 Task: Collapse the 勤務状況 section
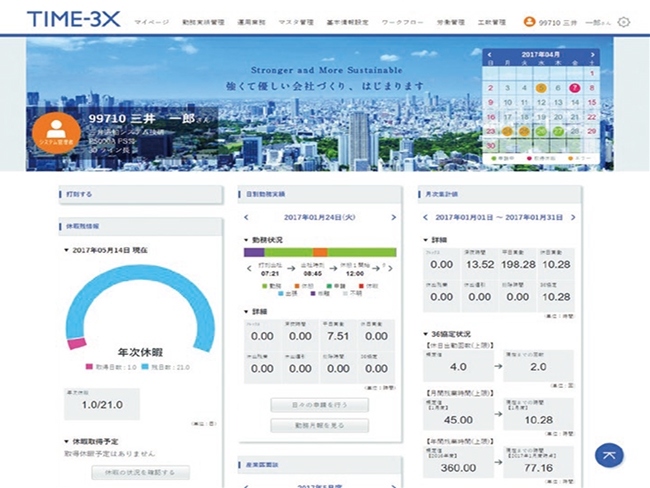[x=246, y=240]
